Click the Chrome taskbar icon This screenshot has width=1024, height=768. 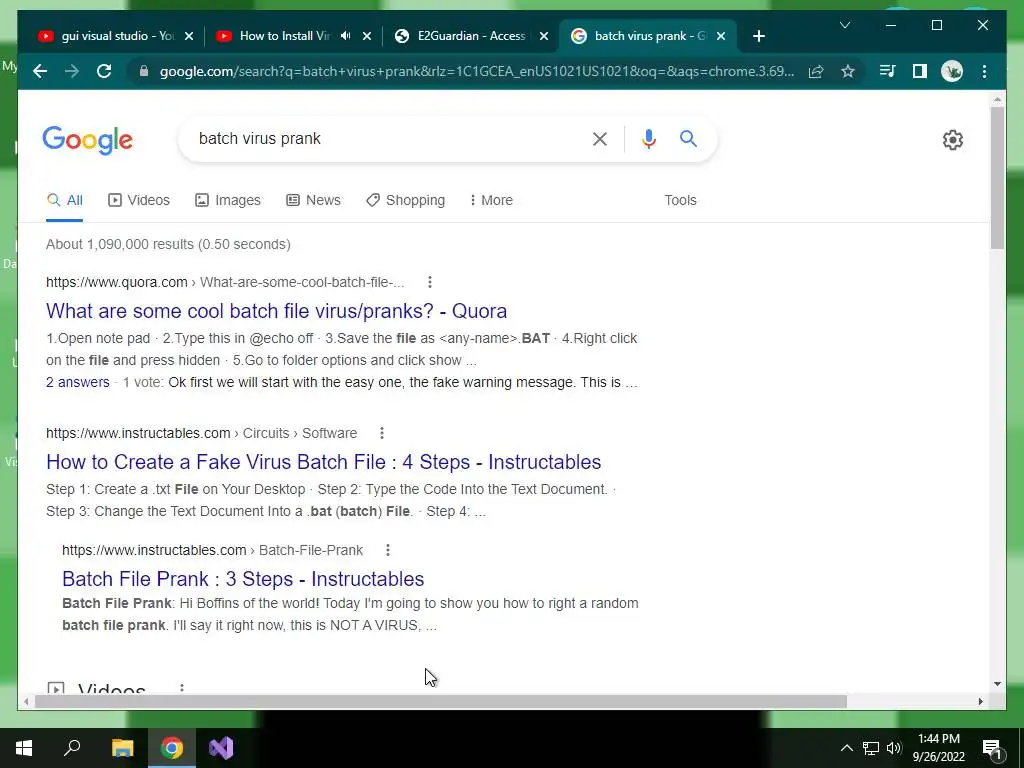coord(172,748)
